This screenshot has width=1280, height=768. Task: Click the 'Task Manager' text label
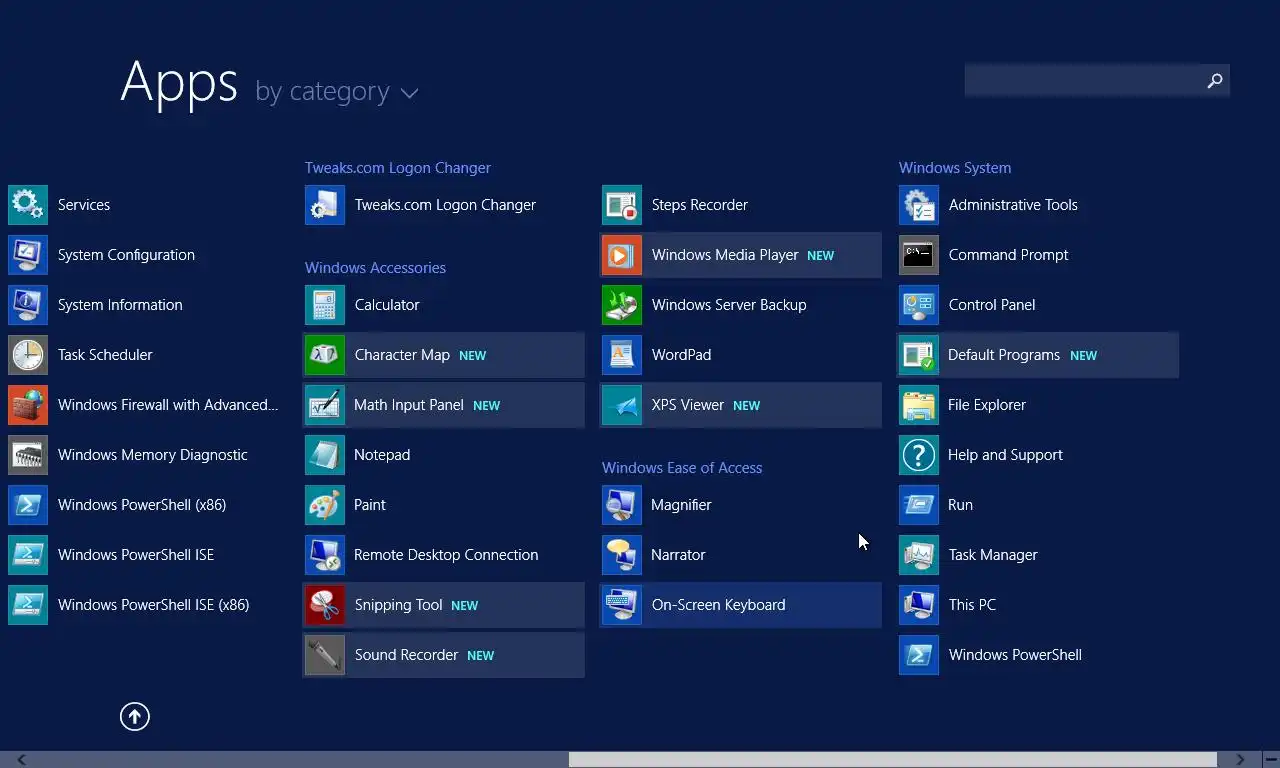point(993,555)
